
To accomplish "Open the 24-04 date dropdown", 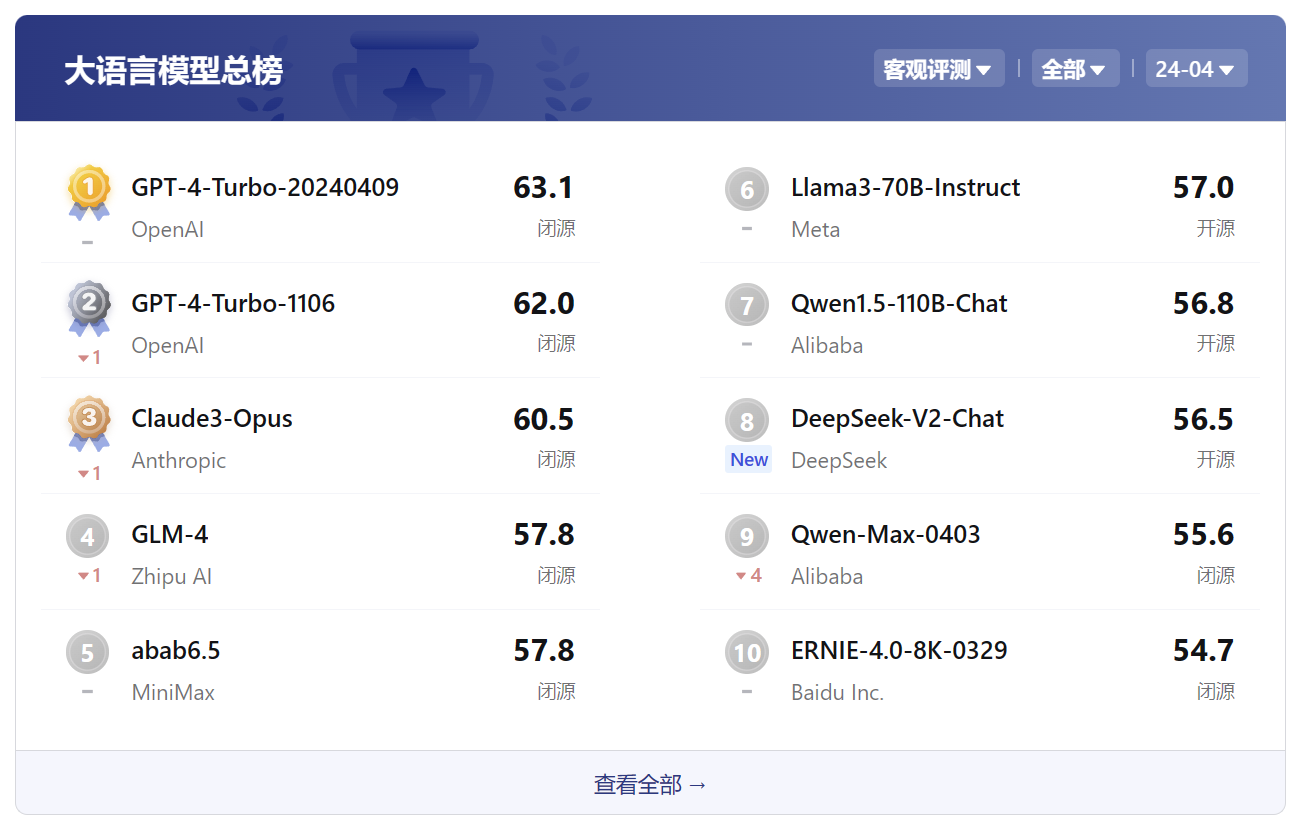I will pyautogui.click(x=1196, y=69).
